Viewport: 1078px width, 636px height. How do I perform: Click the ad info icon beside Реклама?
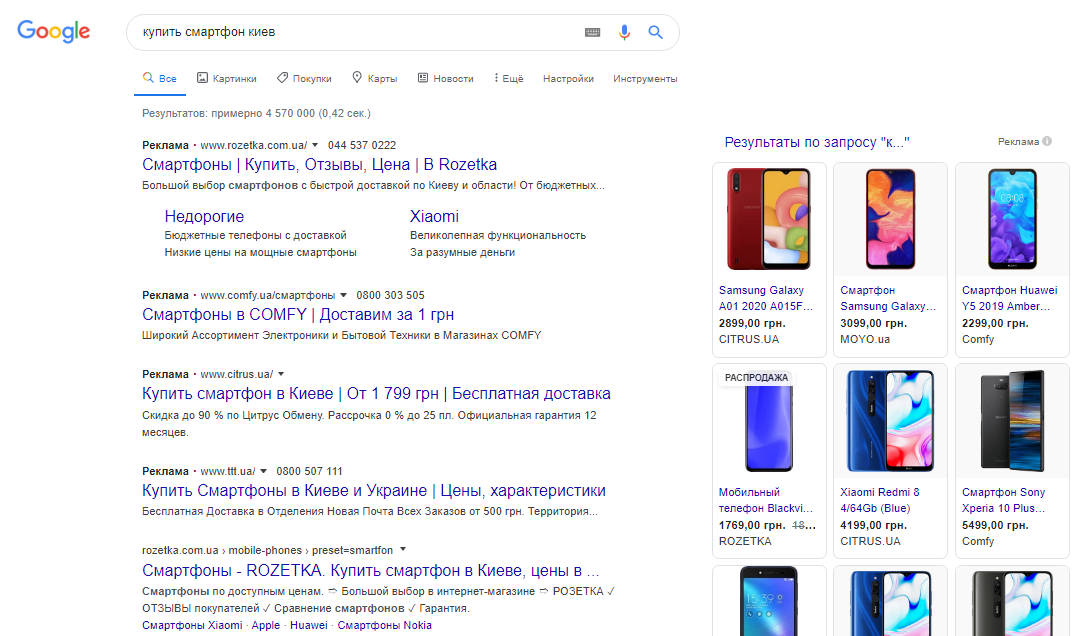pos(1047,142)
